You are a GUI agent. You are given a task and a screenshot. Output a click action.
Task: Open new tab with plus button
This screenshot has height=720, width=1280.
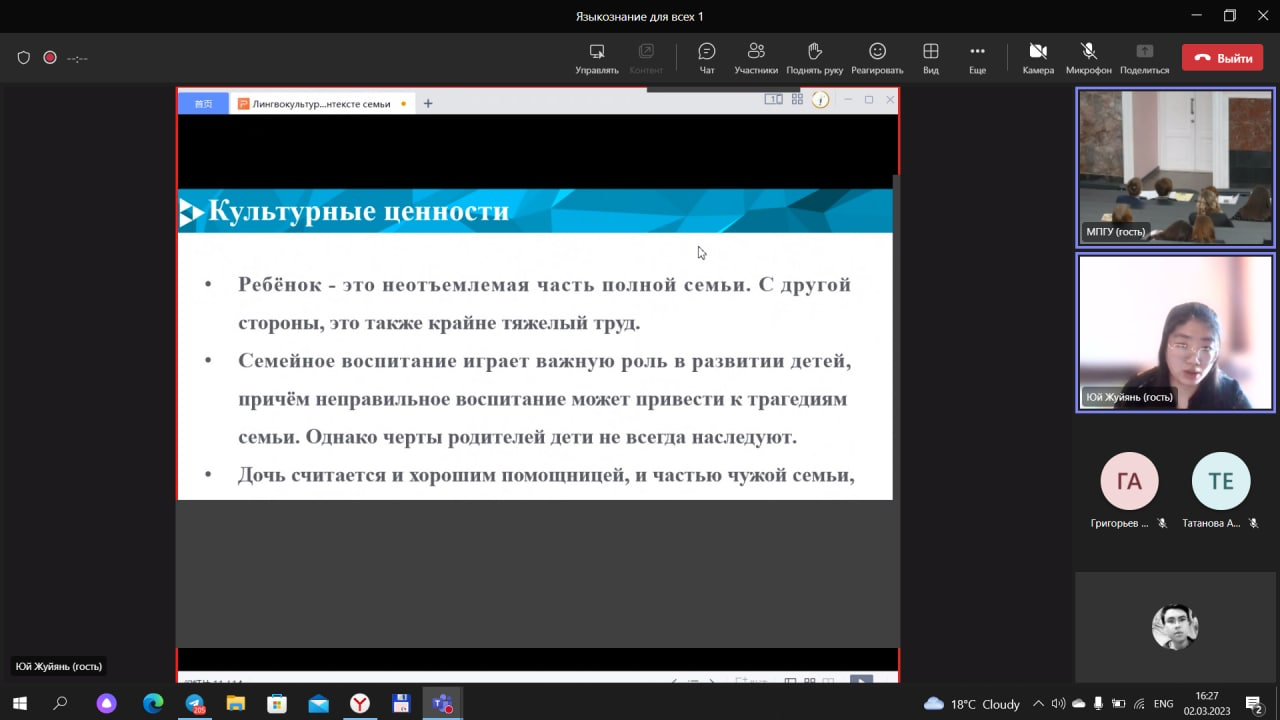(x=428, y=104)
